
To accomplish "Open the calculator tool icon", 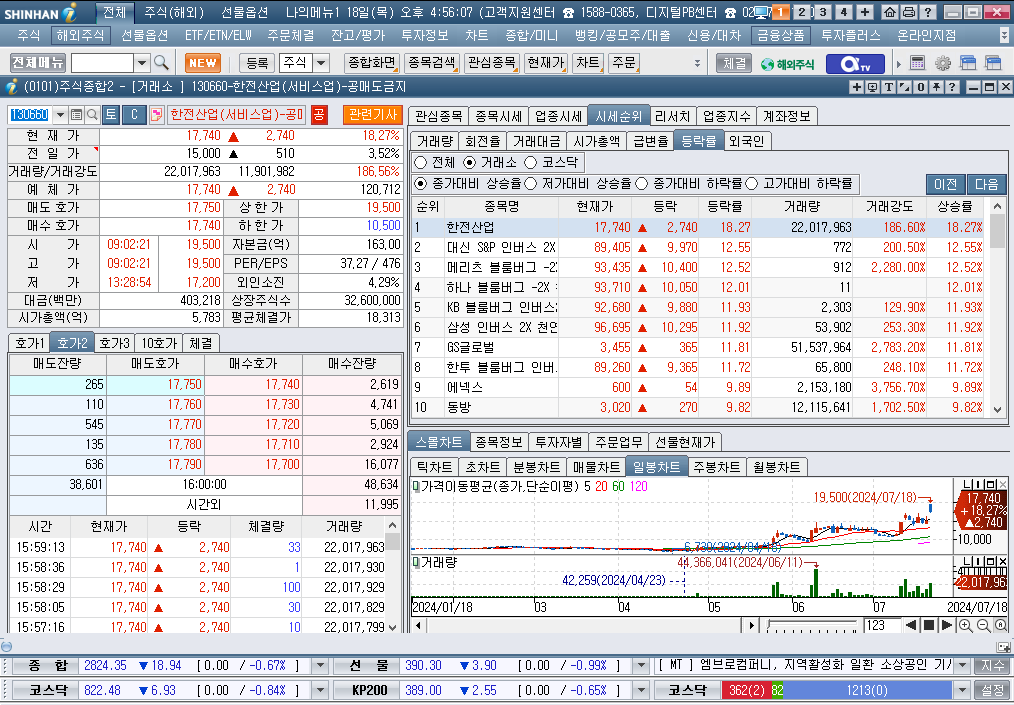I will click(917, 63).
